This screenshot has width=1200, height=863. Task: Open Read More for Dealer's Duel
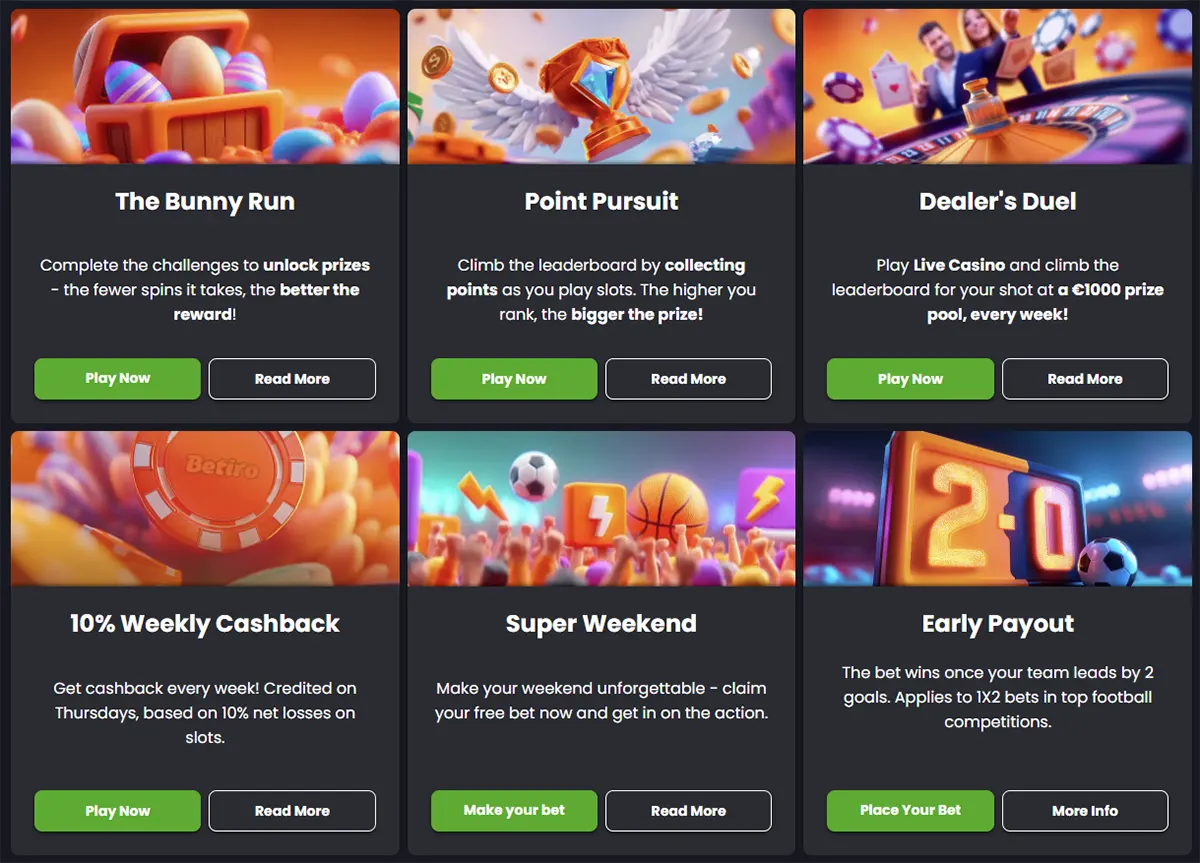coord(1085,379)
